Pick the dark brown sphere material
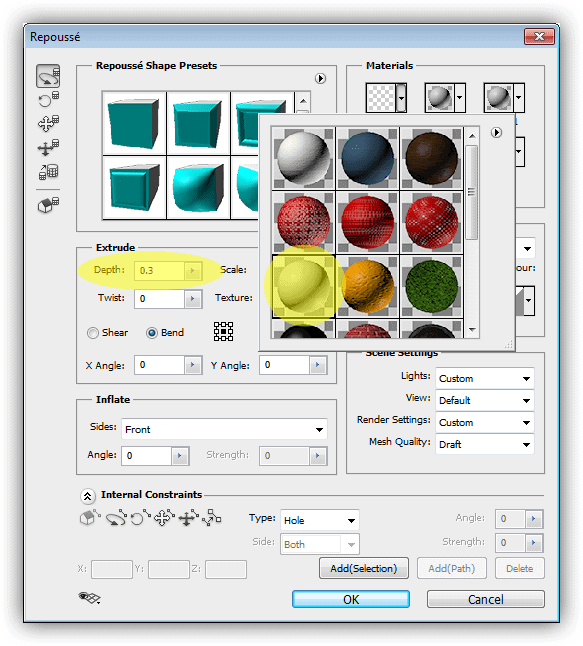 point(431,158)
